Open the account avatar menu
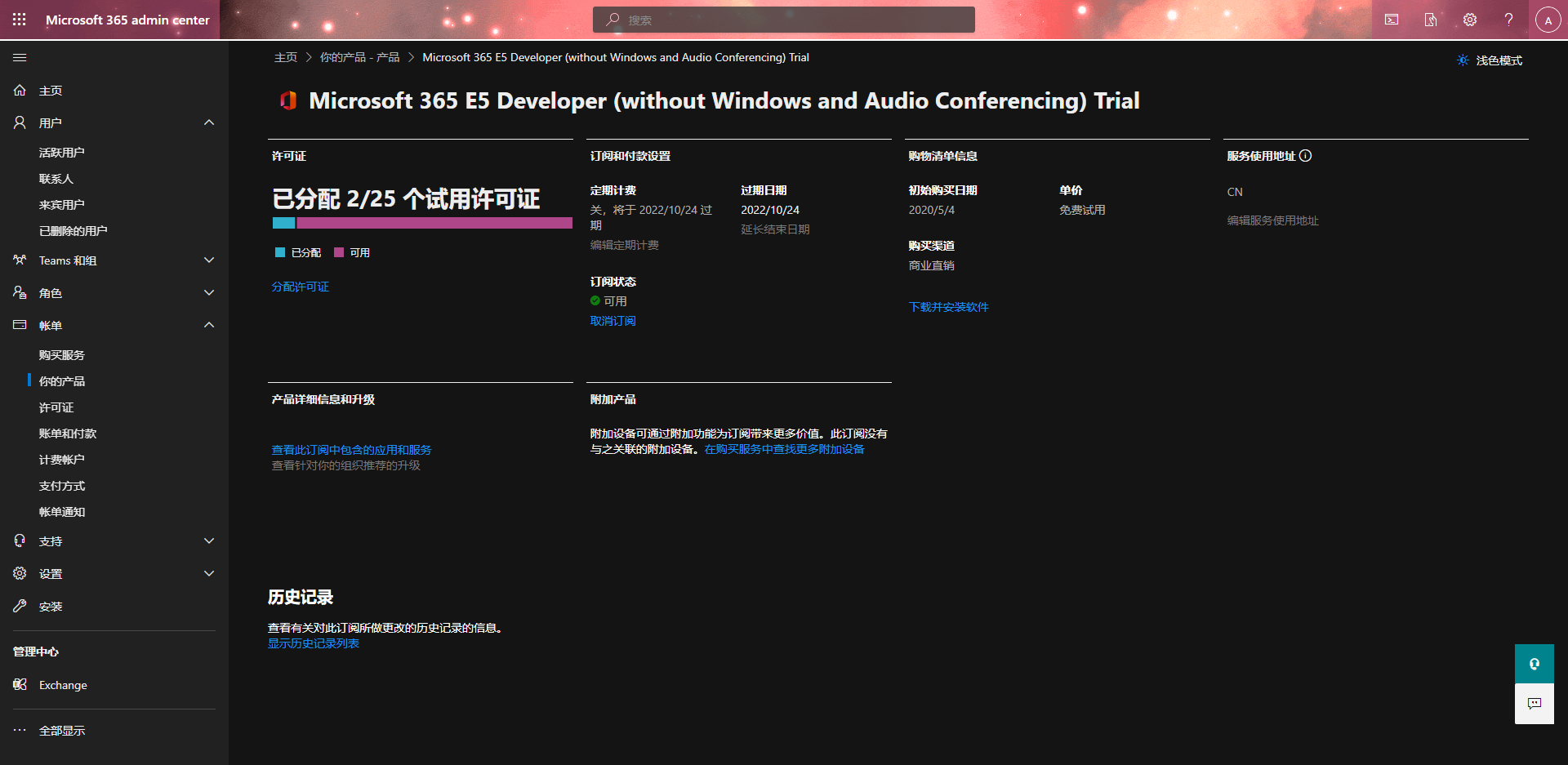The image size is (1568, 765). coord(1548,20)
